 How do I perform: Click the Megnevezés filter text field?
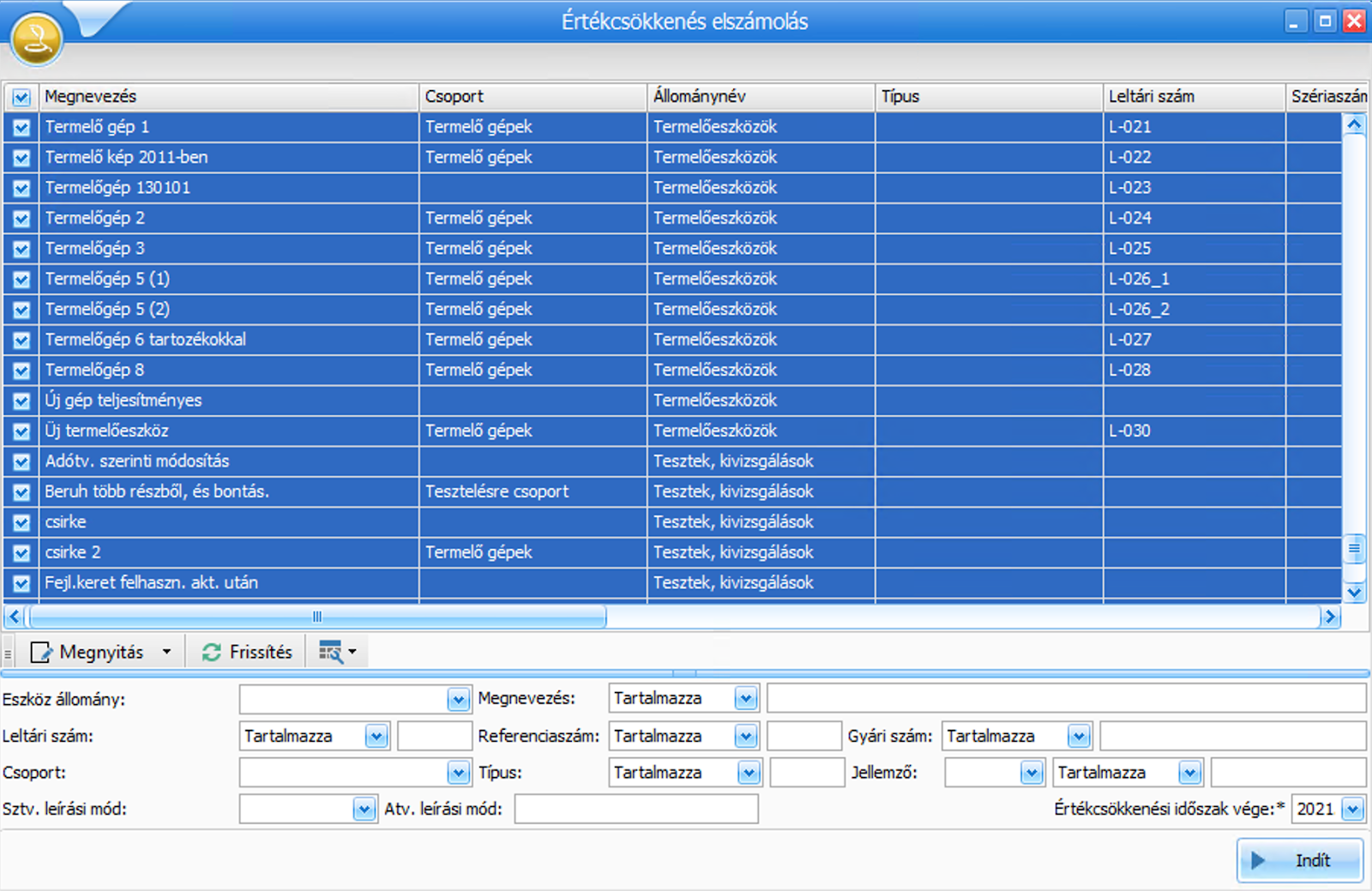coord(1065,699)
